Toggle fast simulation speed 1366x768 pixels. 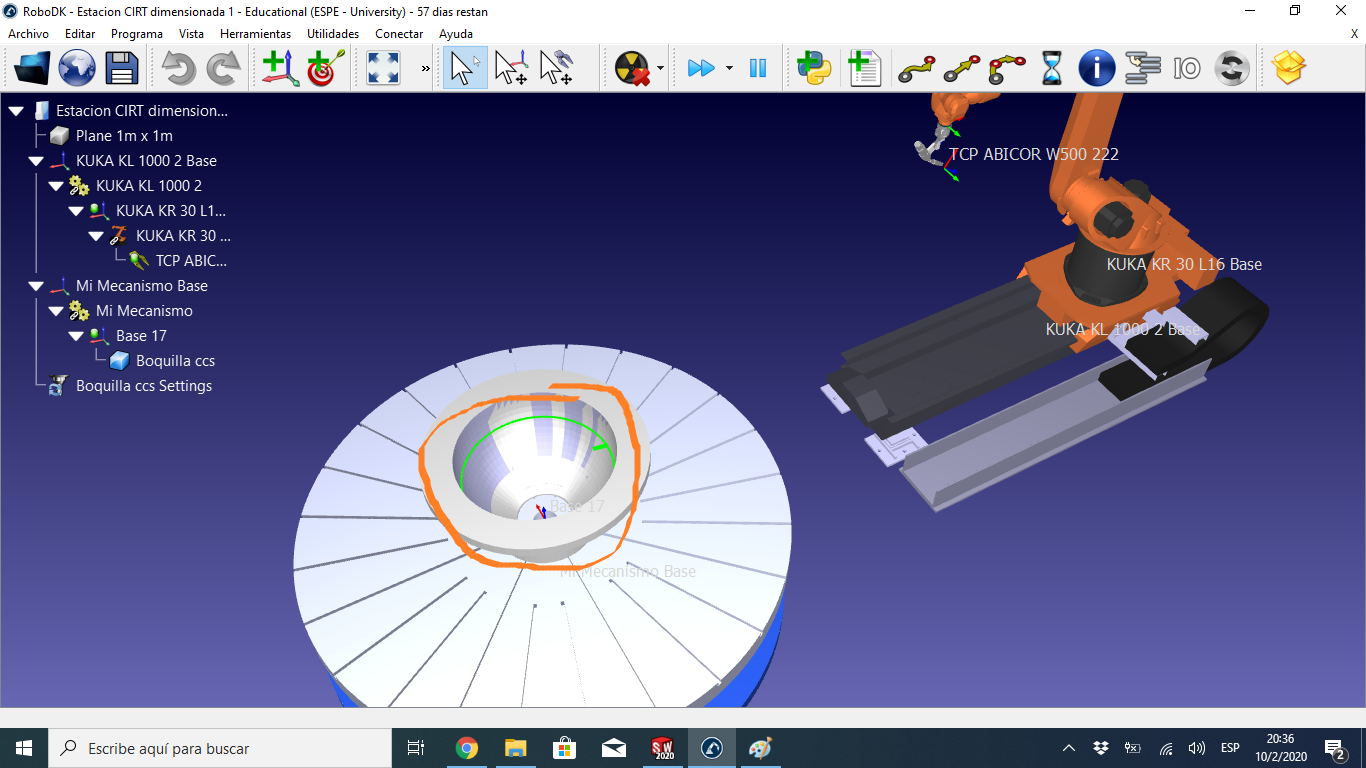coord(701,69)
